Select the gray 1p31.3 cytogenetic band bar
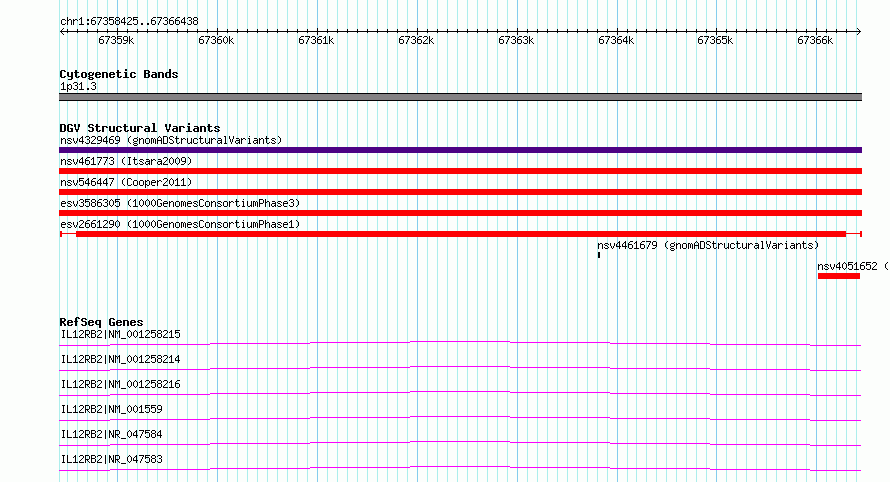This screenshot has width=890, height=482. click(460, 97)
